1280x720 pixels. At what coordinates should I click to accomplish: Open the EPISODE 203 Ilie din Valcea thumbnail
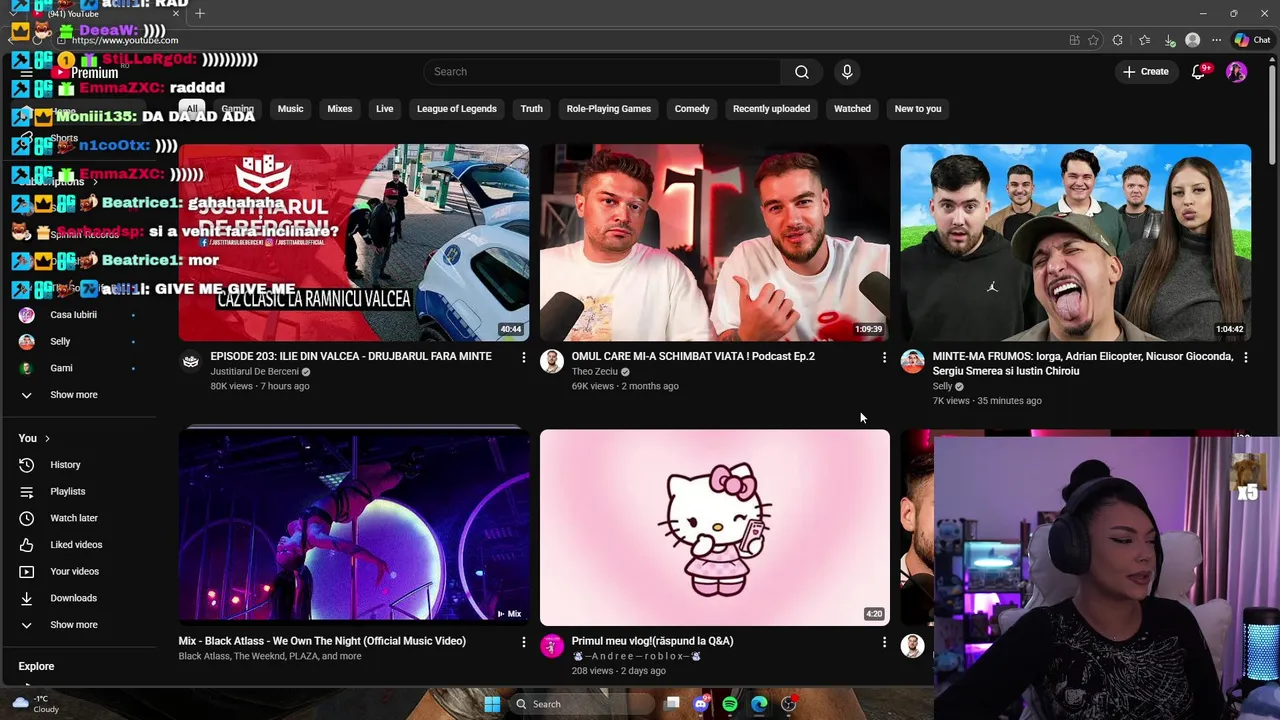pos(354,243)
